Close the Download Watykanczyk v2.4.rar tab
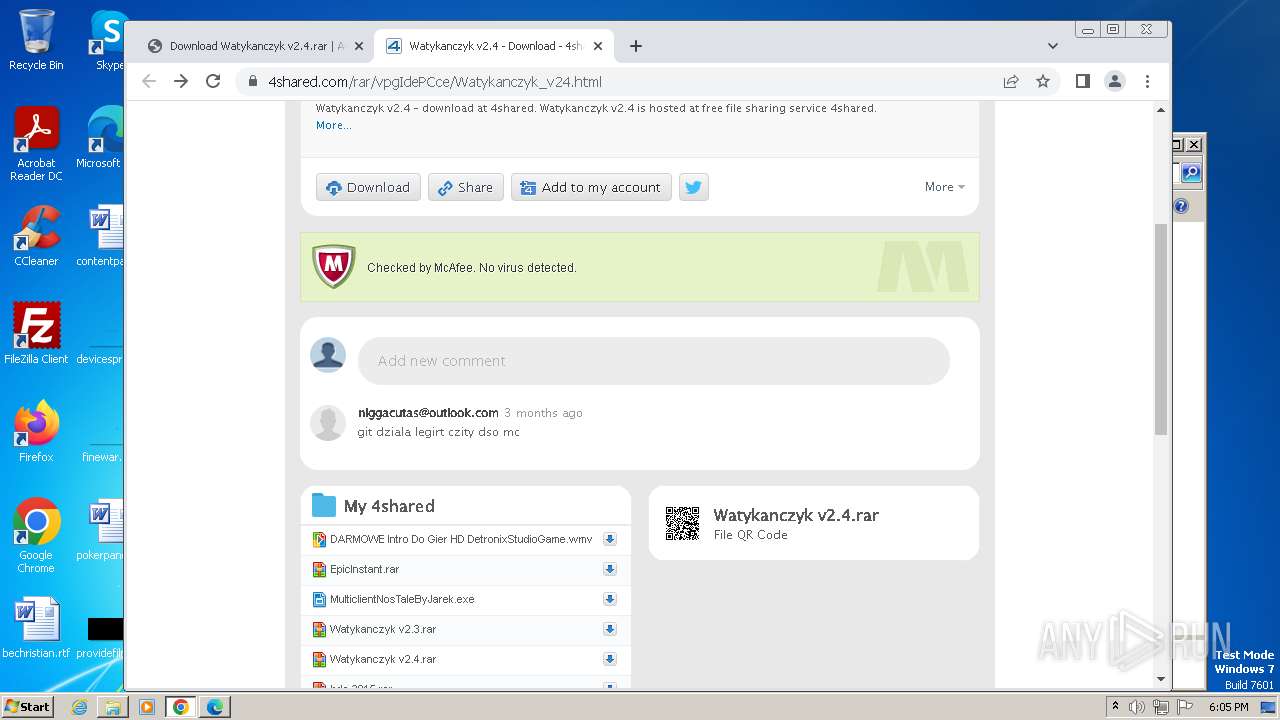 pos(359,46)
